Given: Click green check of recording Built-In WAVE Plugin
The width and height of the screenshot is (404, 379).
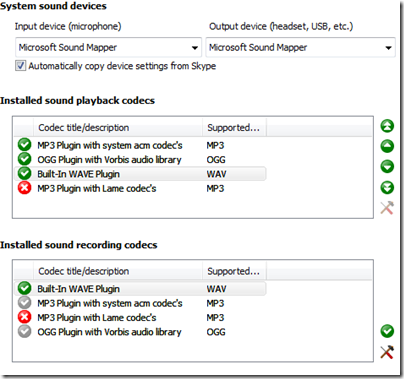Looking at the screenshot, I should (24, 288).
